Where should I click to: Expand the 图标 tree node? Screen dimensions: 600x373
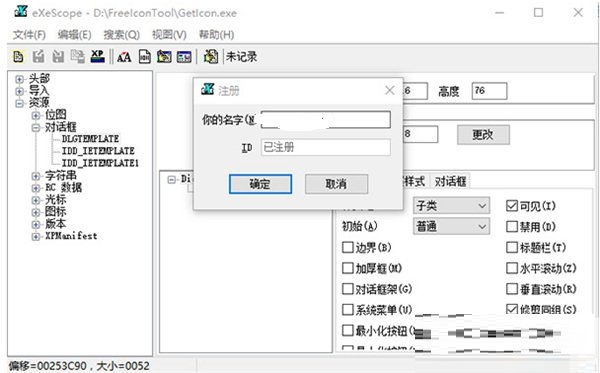pos(36,212)
